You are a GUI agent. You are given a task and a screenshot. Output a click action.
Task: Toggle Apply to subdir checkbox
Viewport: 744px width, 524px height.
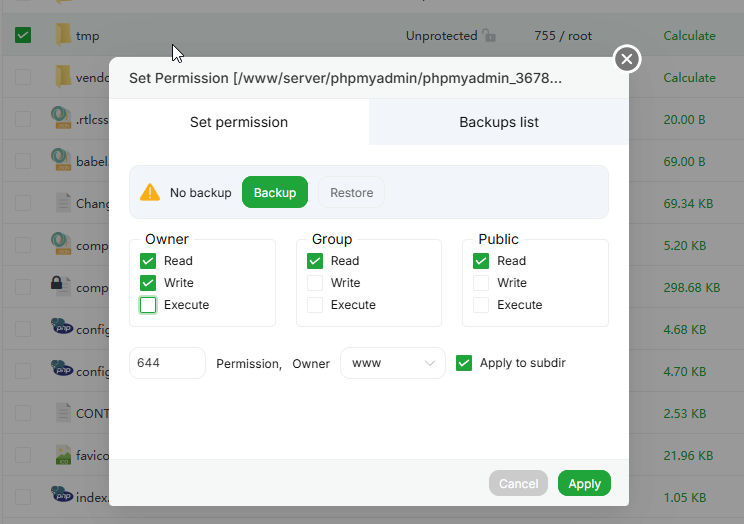tap(464, 363)
